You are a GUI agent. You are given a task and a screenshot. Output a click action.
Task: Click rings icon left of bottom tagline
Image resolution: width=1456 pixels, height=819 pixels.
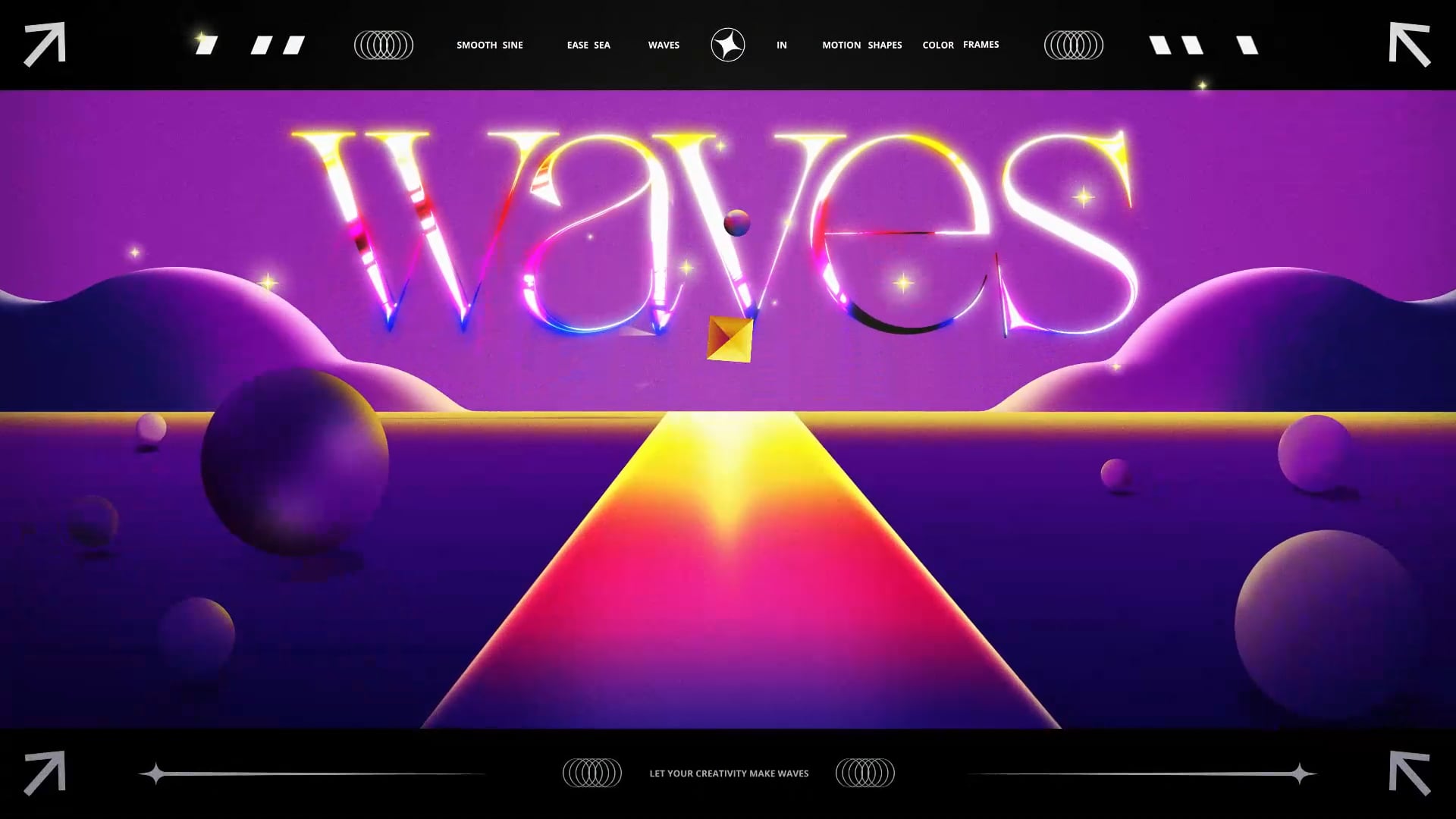[591, 773]
